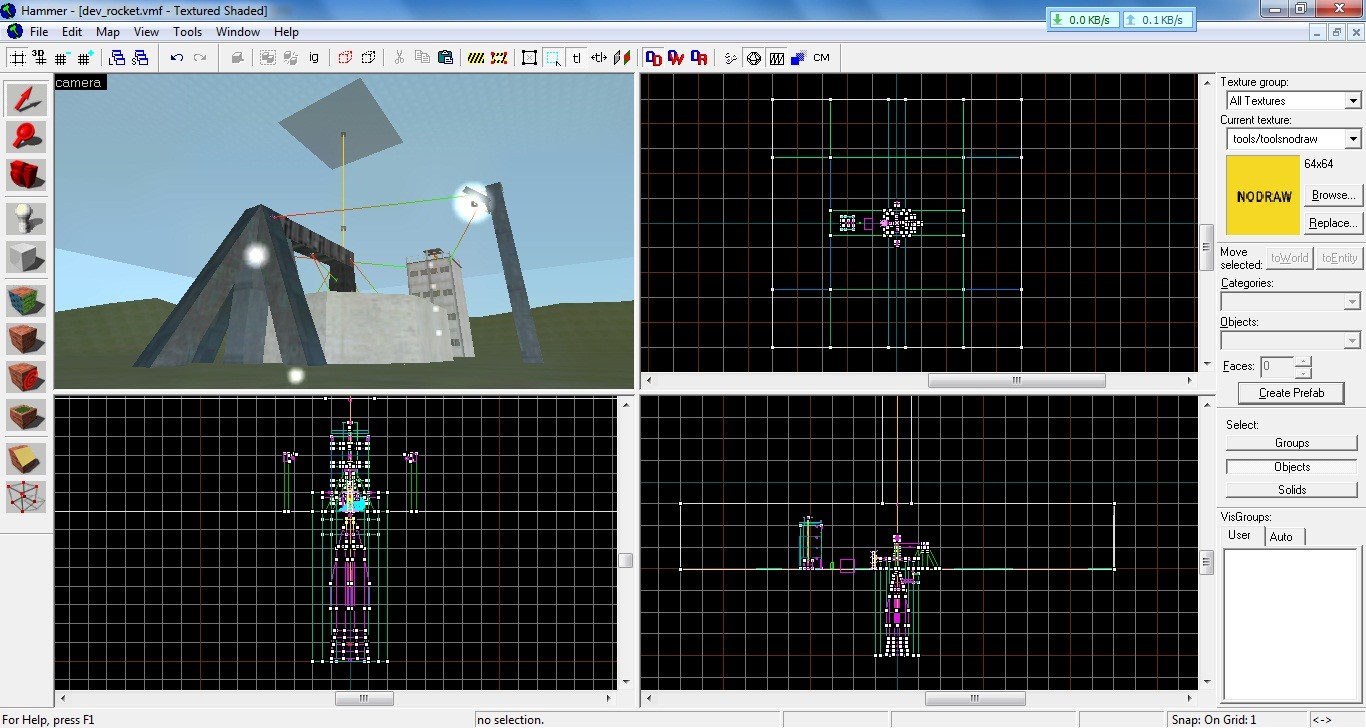The image size is (1366, 728).
Task: Activate the Magnify tool
Action: tap(27, 137)
